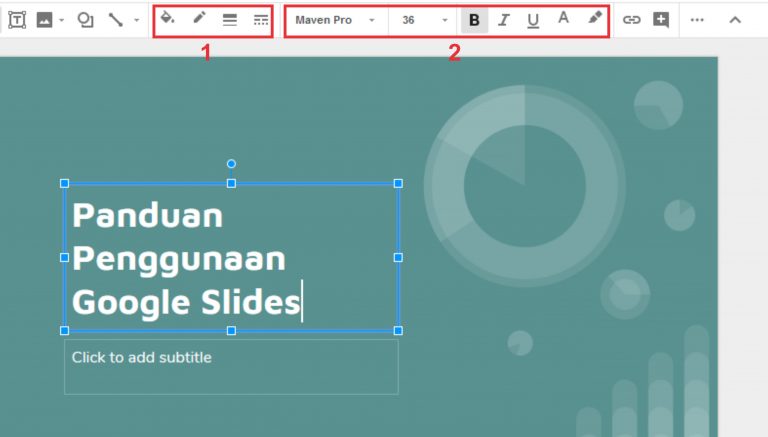The width and height of the screenshot is (768, 437).
Task: Select the Text box tool
Action: [17, 20]
